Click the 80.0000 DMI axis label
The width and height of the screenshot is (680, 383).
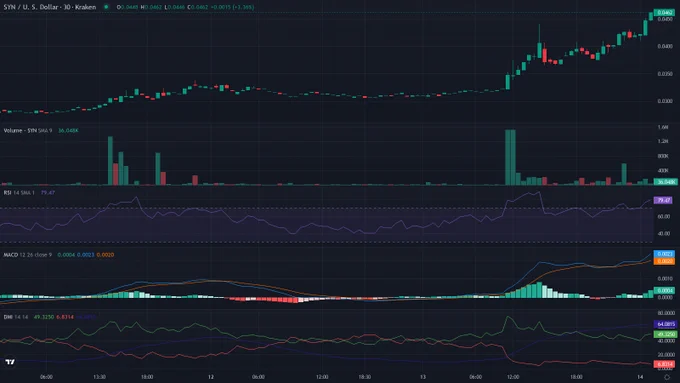click(x=666, y=313)
